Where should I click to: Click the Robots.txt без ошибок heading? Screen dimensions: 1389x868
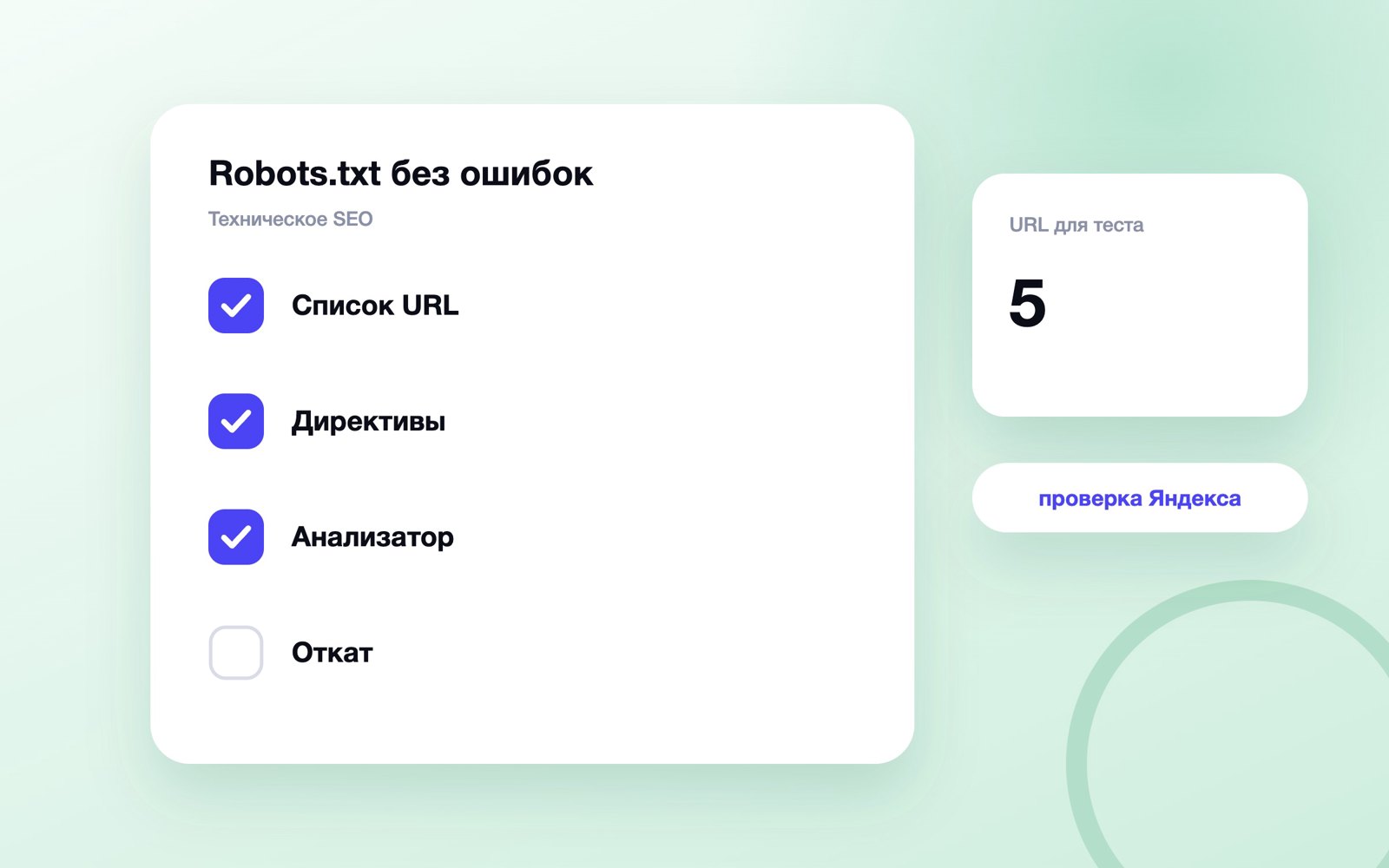[401, 174]
